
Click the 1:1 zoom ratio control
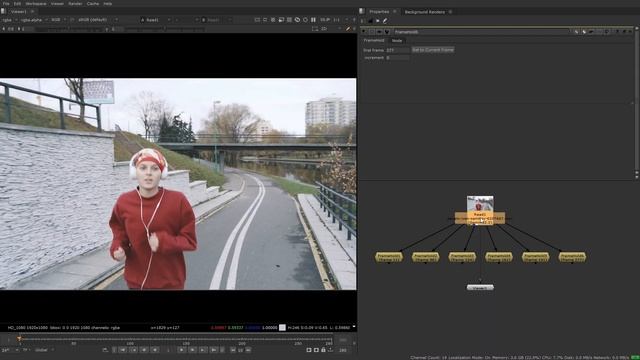pos(336,20)
